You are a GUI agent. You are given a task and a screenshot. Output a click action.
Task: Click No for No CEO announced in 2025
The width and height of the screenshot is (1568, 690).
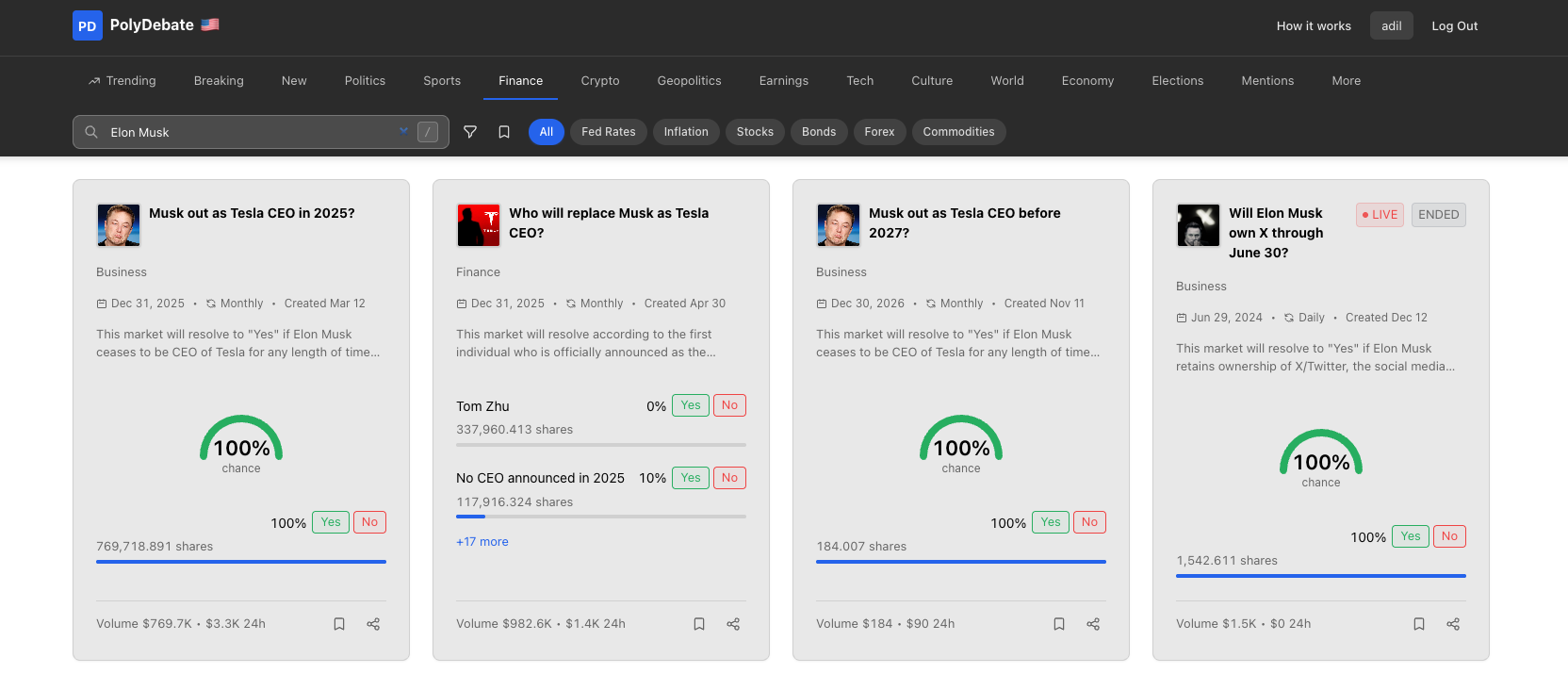729,478
